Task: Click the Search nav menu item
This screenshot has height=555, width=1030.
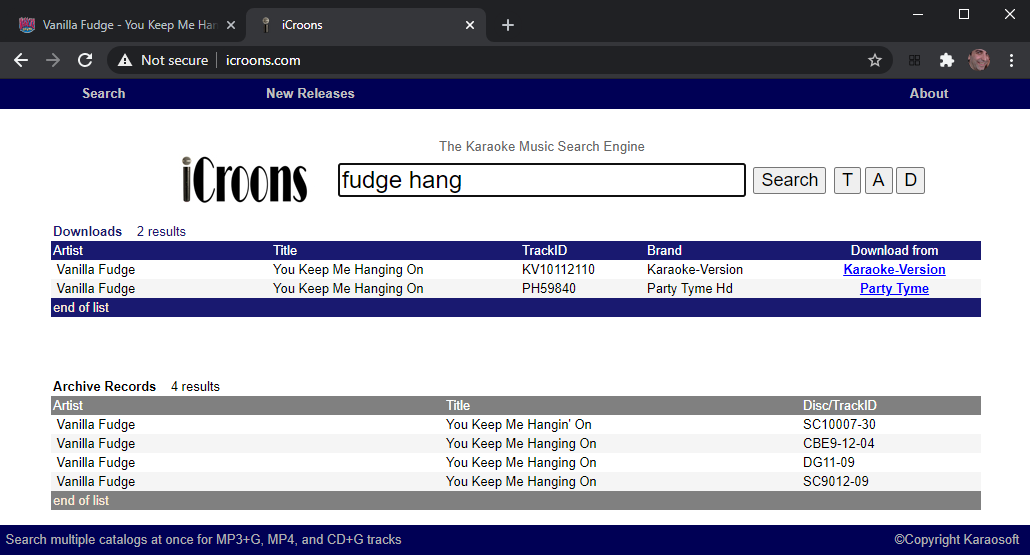Action: 104,93
